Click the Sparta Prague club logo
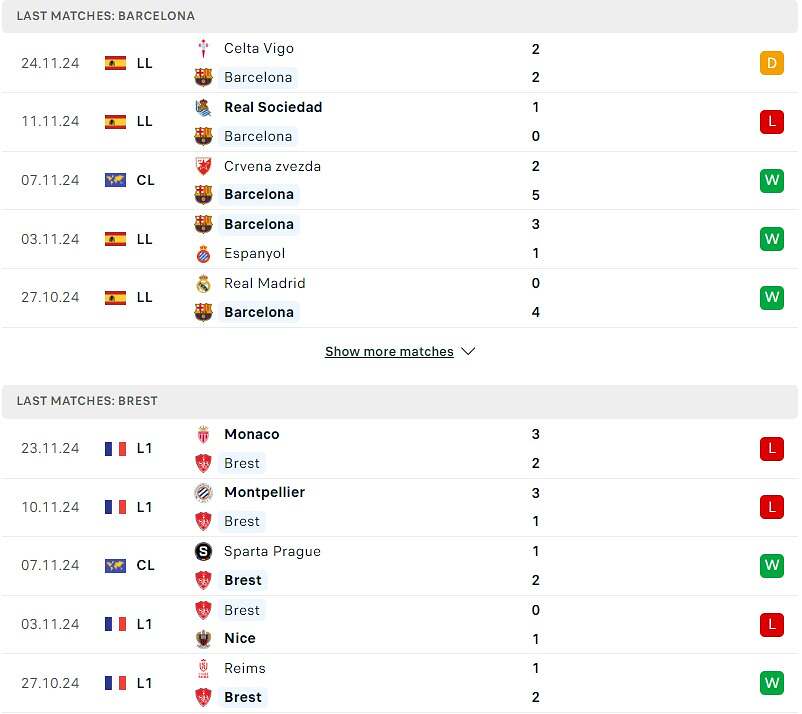Screen dimensions: 802x714 point(203,551)
